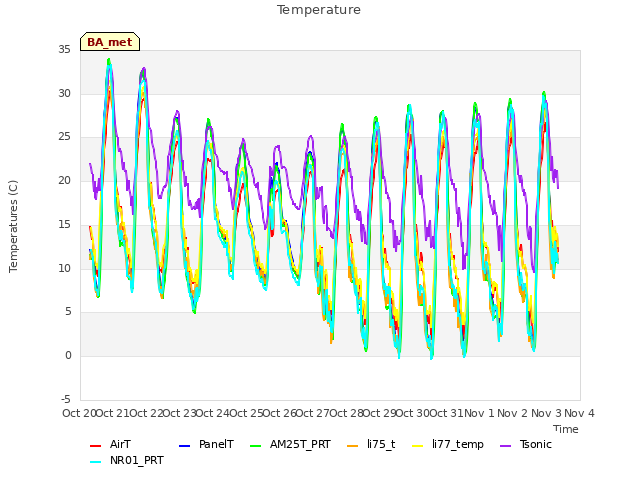Image resolution: width=640 pixels, height=480 pixels.
Task: Click the Oct 23 x-axis tick label
Action: (179, 413)
